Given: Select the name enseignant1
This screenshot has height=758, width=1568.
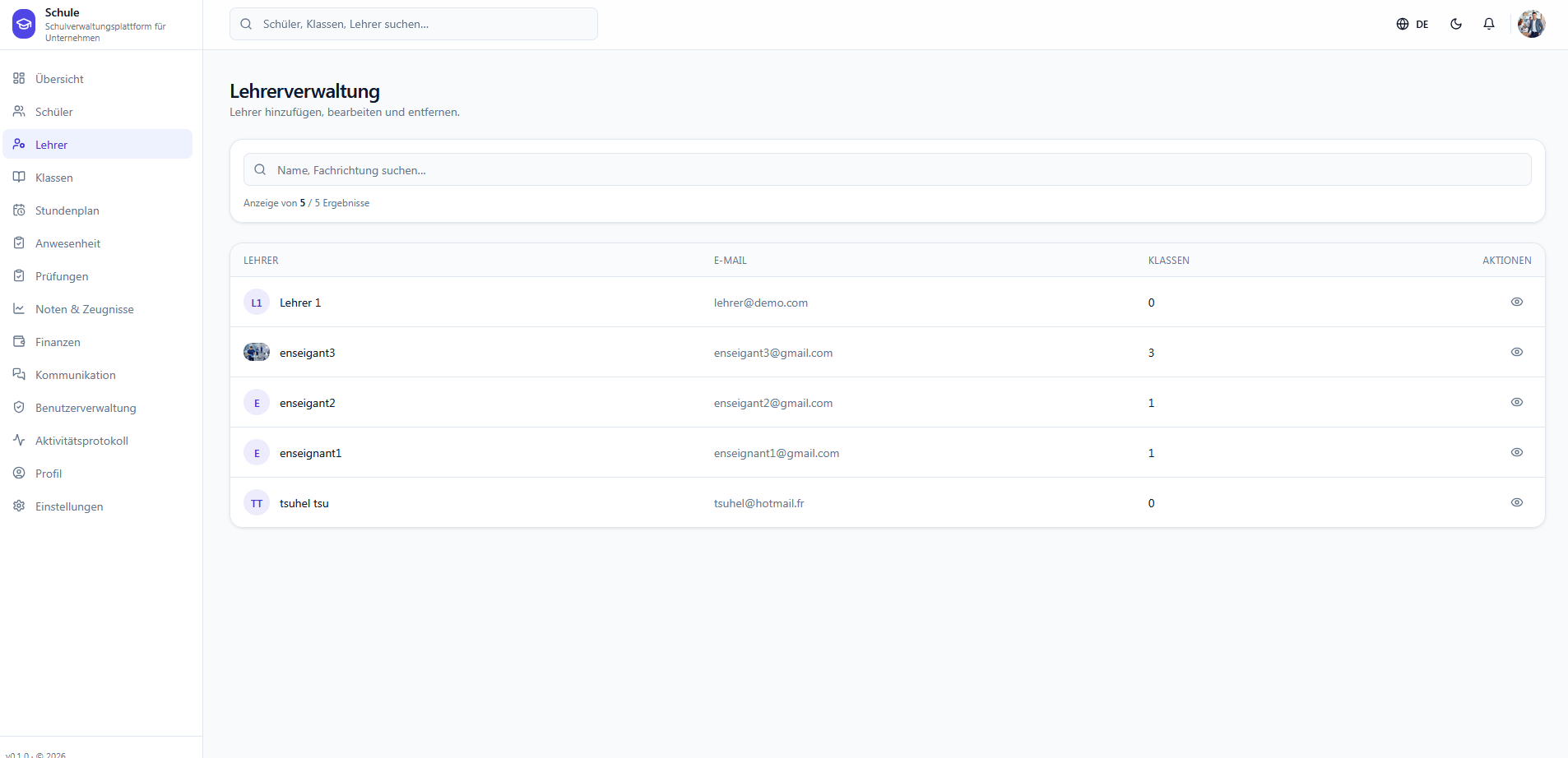Looking at the screenshot, I should [310, 453].
